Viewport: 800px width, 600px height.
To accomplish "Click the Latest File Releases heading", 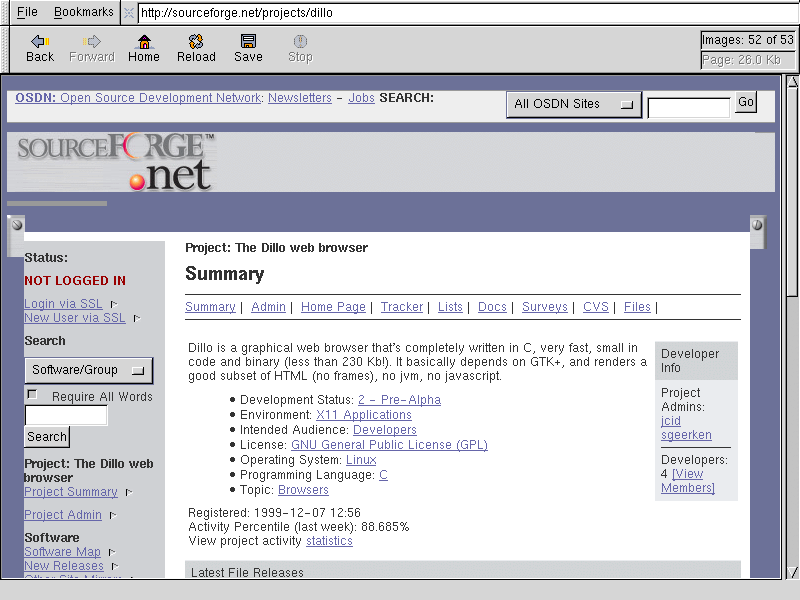I will pyautogui.click(x=247, y=572).
